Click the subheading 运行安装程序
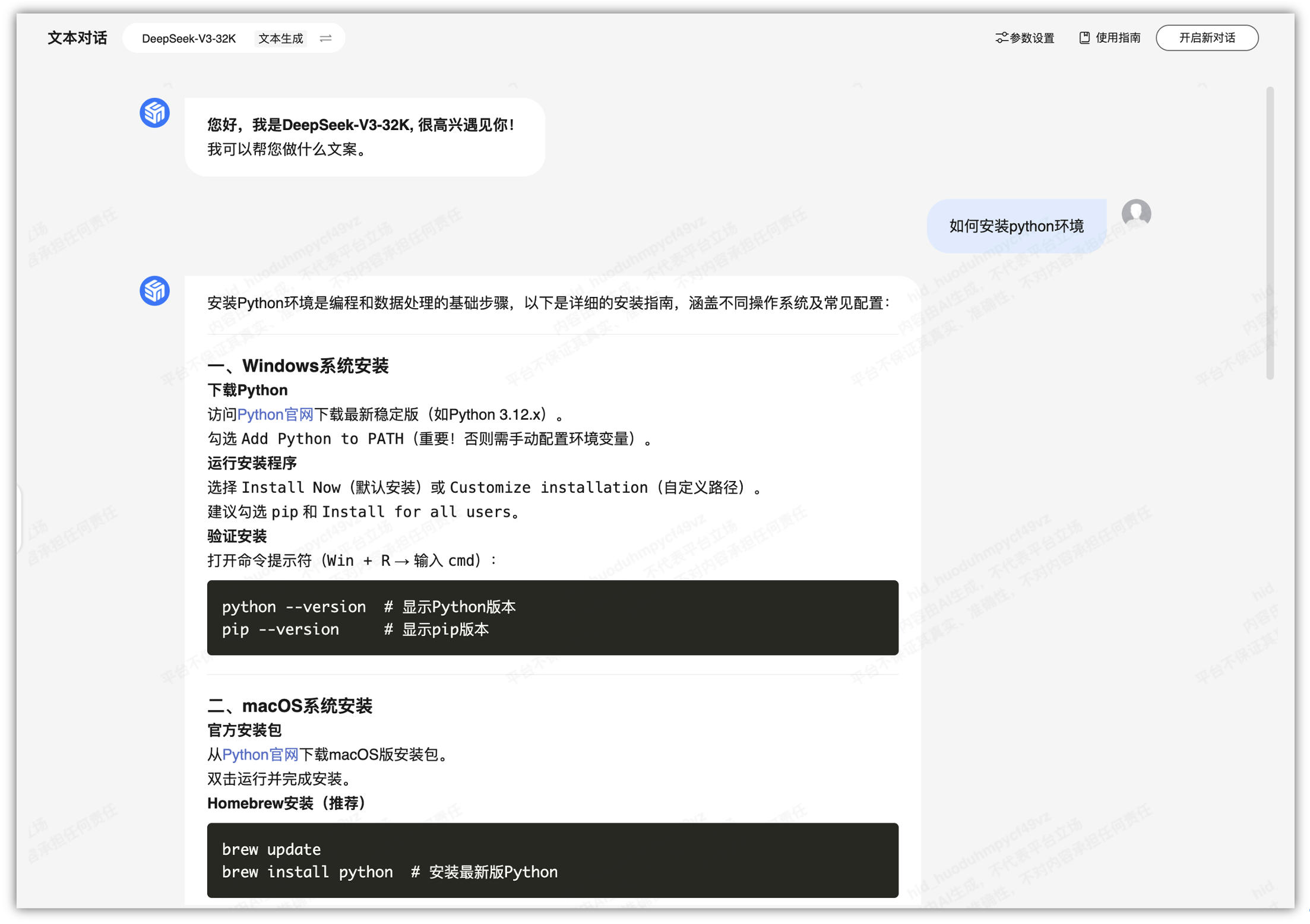The width and height of the screenshot is (1310, 924). tap(252, 463)
